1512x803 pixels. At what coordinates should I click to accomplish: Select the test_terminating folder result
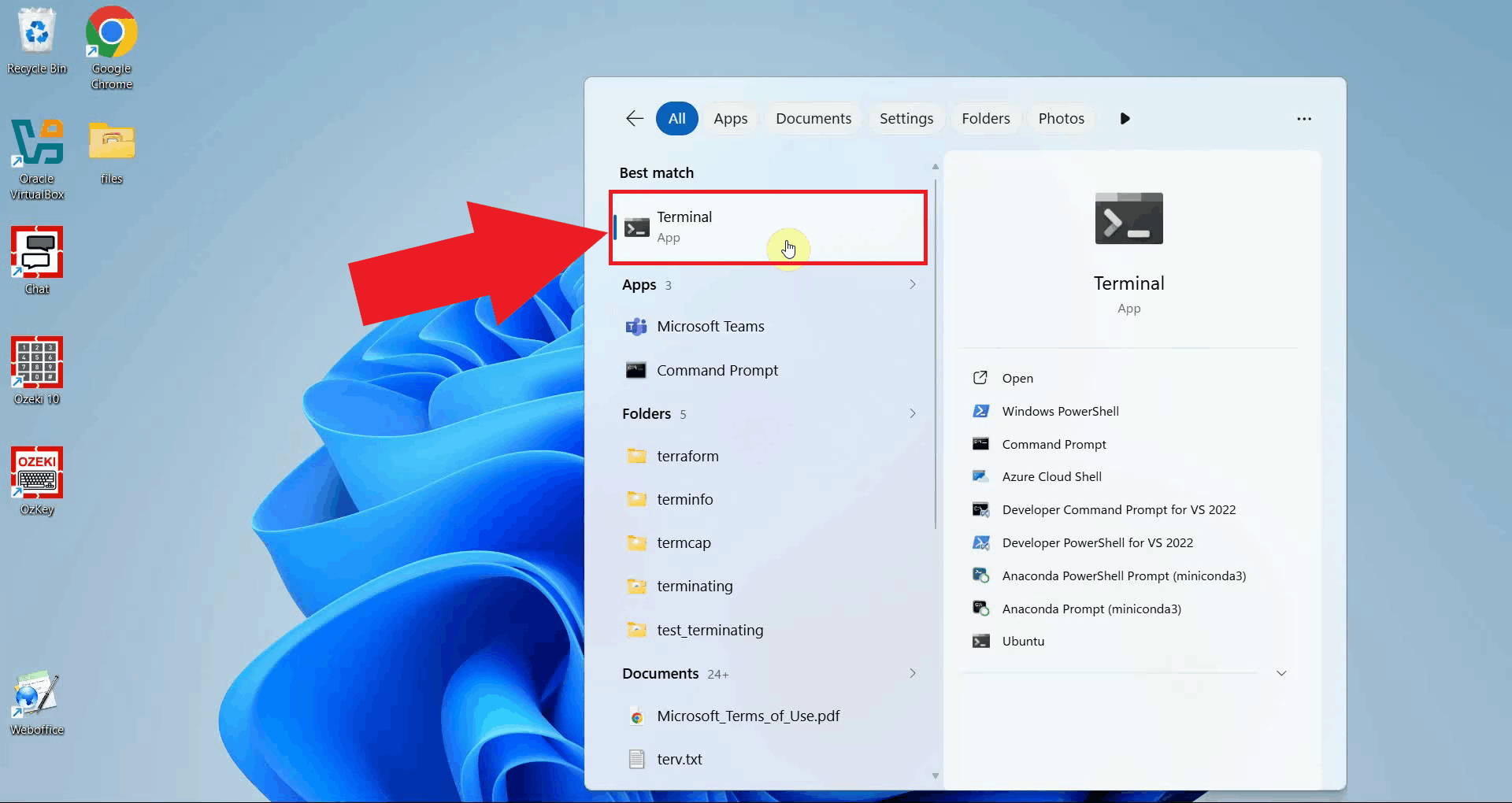tap(769, 630)
